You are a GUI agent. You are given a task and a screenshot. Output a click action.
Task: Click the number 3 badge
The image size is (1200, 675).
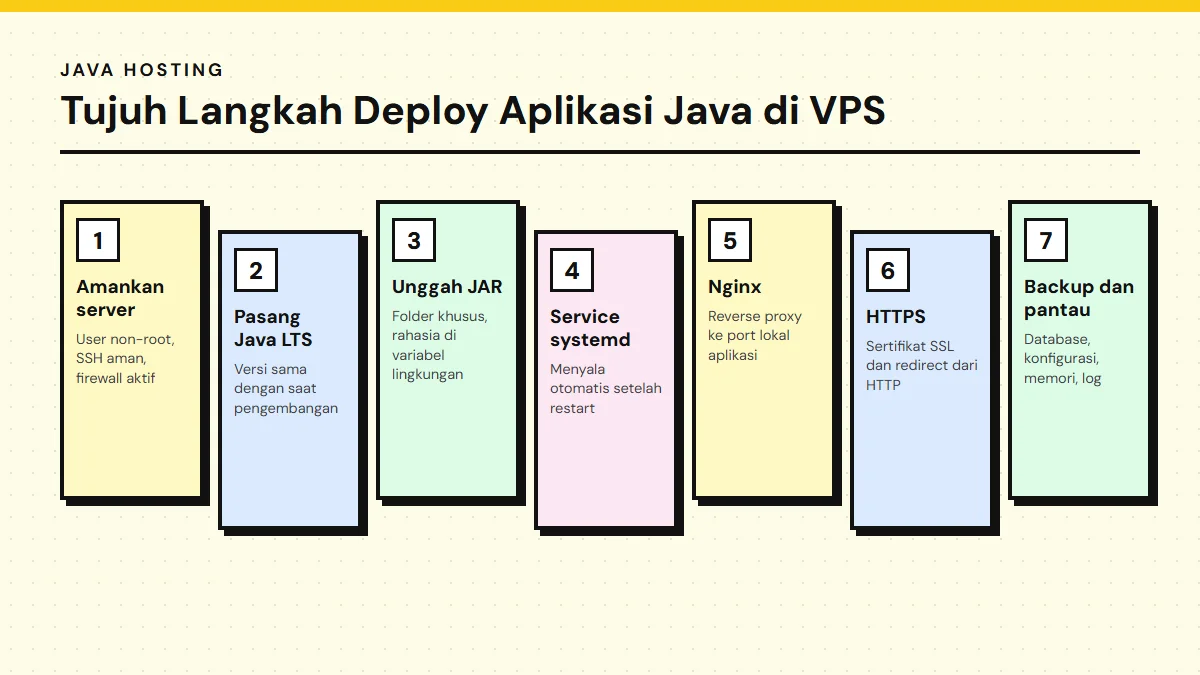click(x=414, y=240)
